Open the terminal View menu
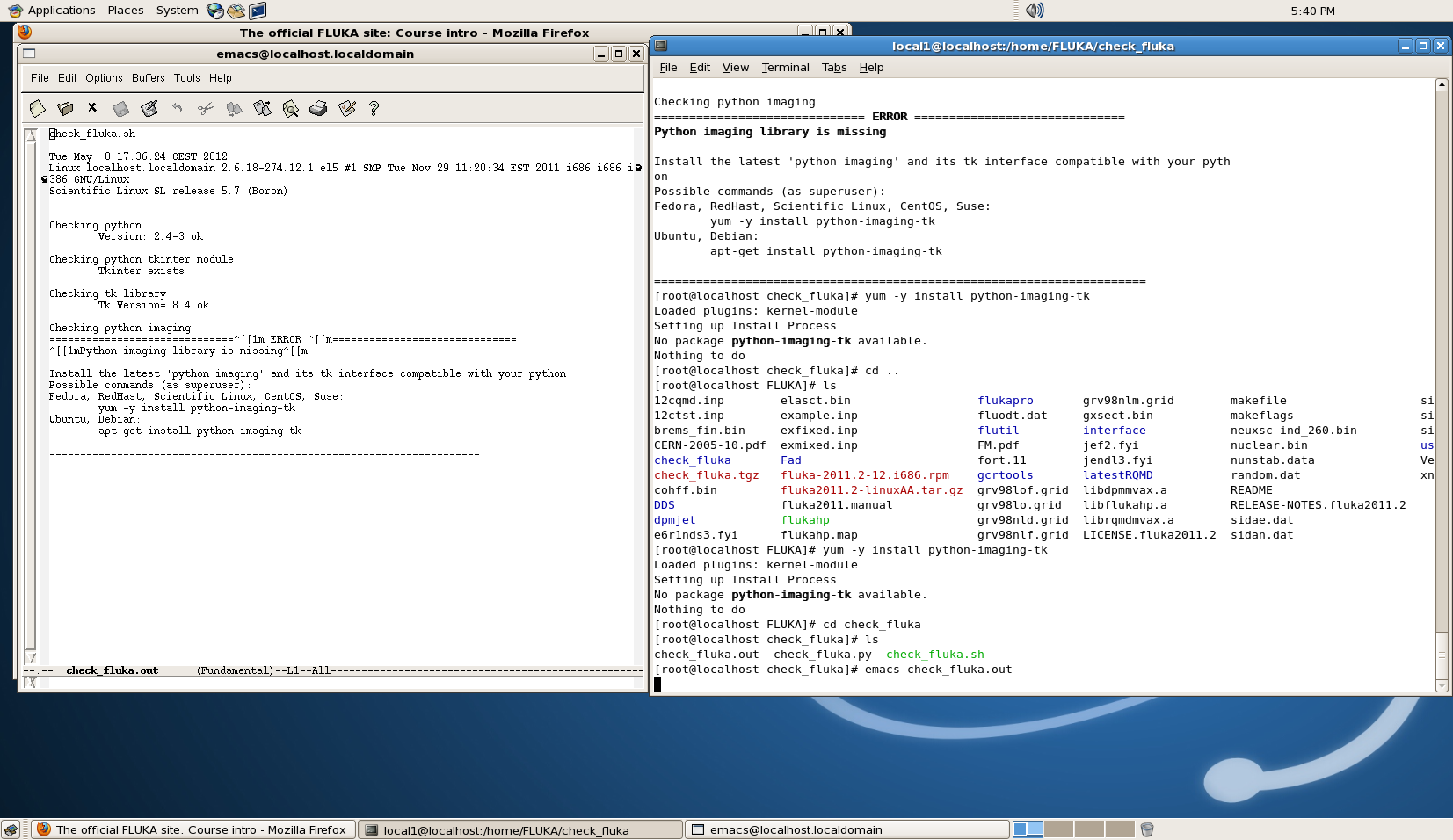1453x840 pixels. [x=736, y=68]
